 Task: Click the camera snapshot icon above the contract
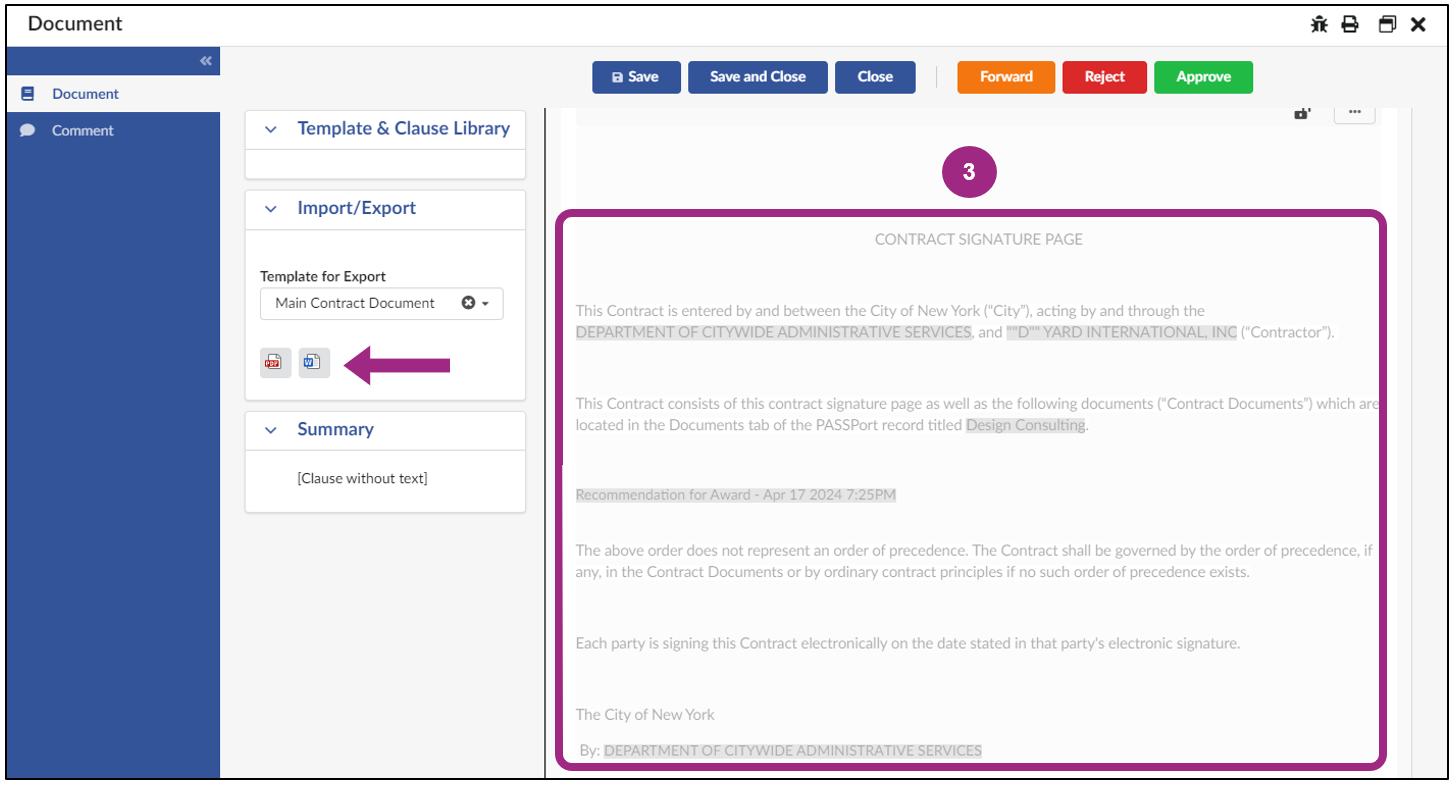1302,113
